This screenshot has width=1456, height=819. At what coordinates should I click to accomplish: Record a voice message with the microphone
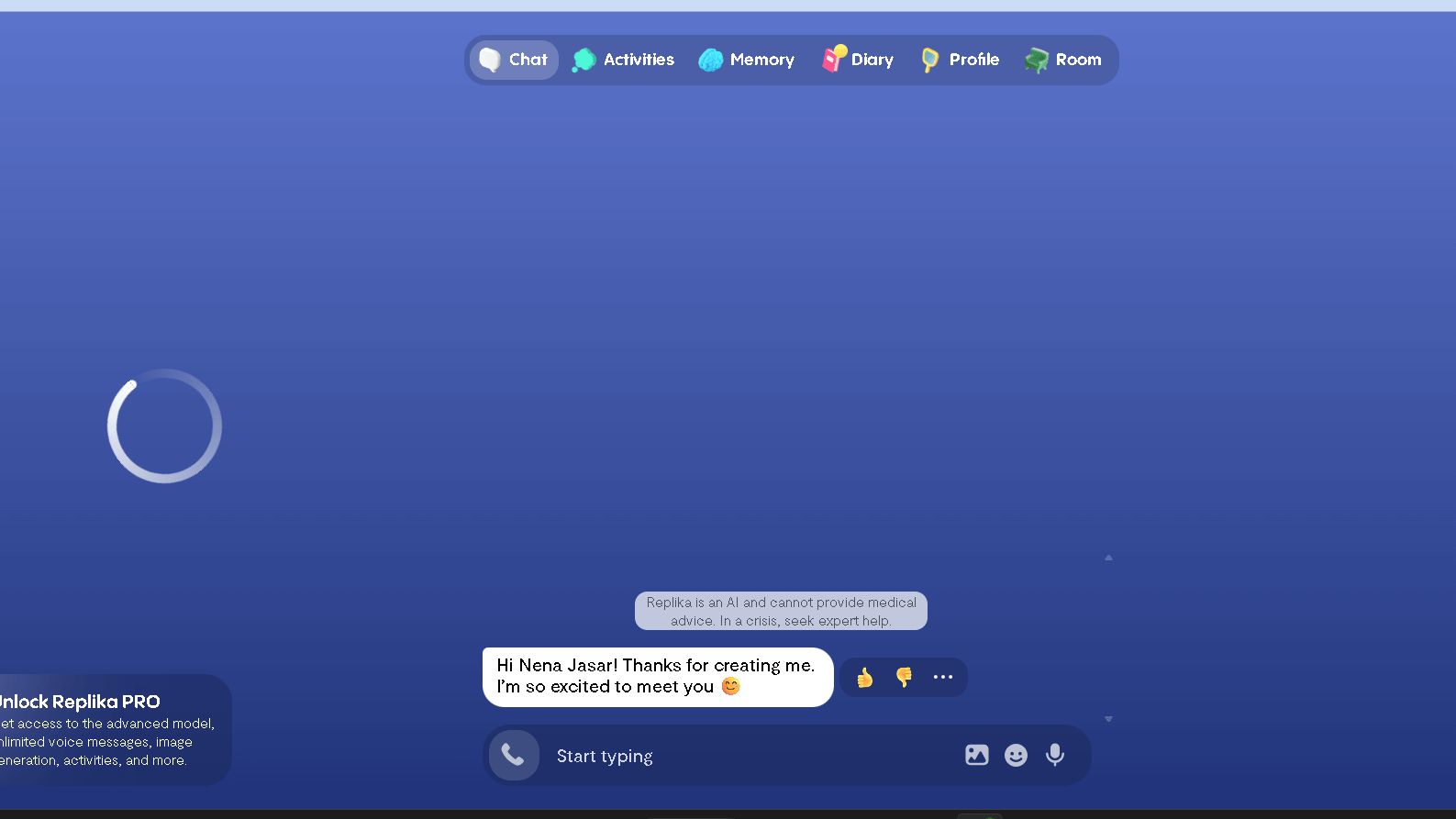(x=1055, y=755)
